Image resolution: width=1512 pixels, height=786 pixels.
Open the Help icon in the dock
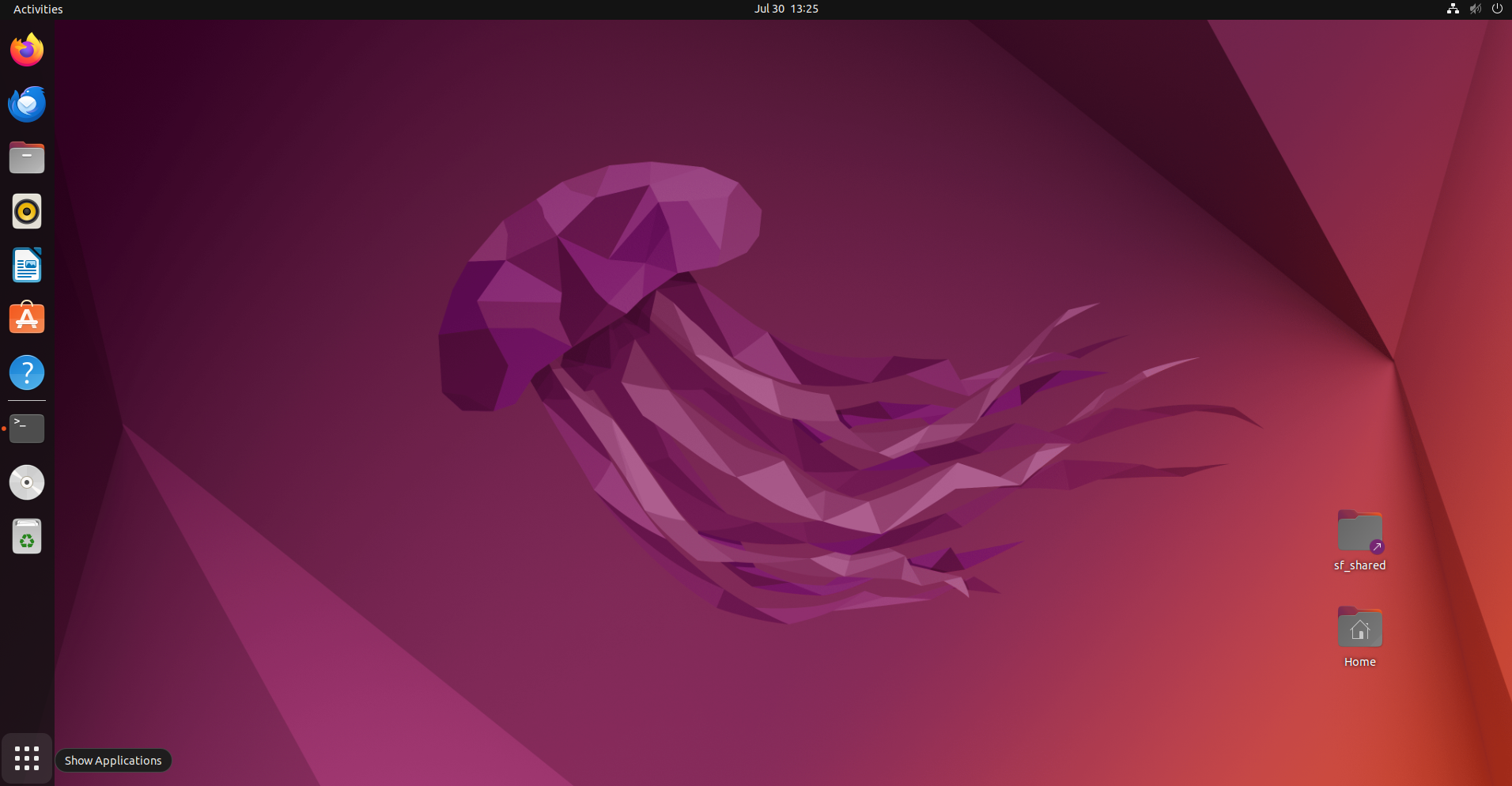coord(27,372)
